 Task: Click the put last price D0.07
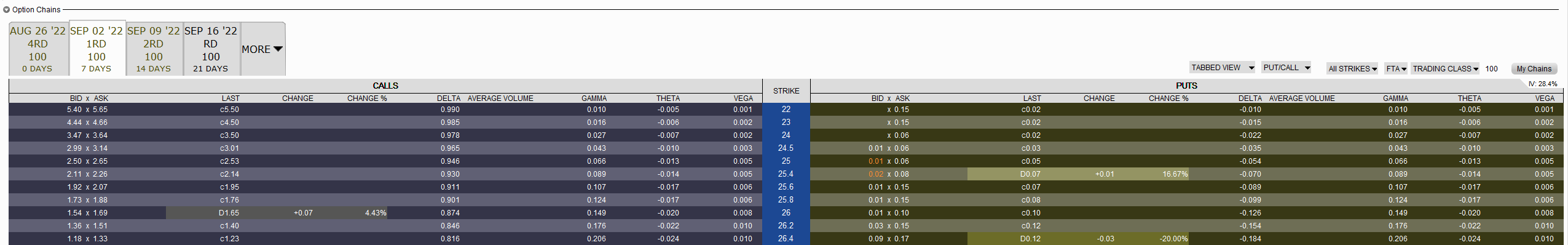pos(1030,174)
